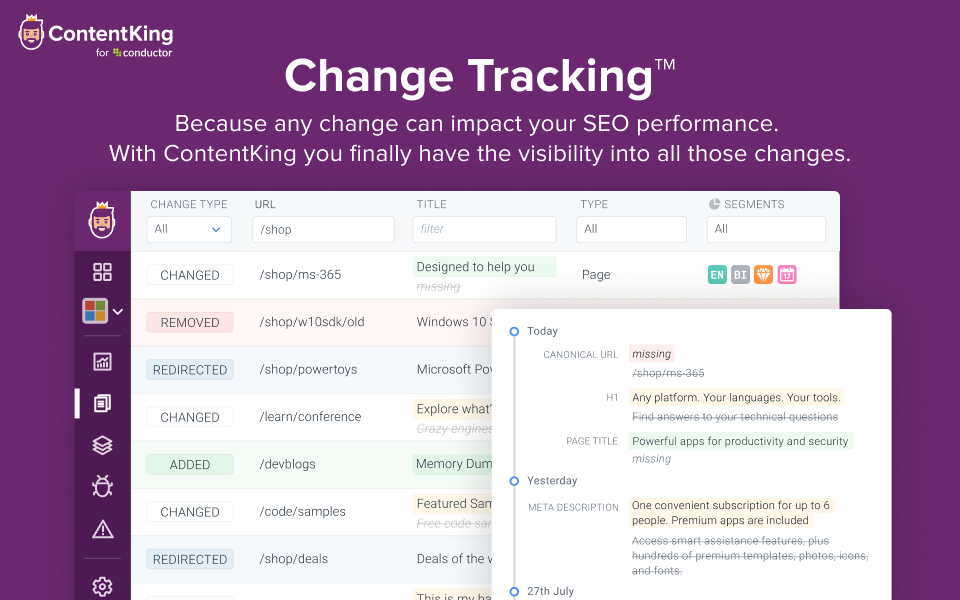Image resolution: width=960 pixels, height=600 pixels.
Task: Open the Segments filter dropdown
Action: 766,229
